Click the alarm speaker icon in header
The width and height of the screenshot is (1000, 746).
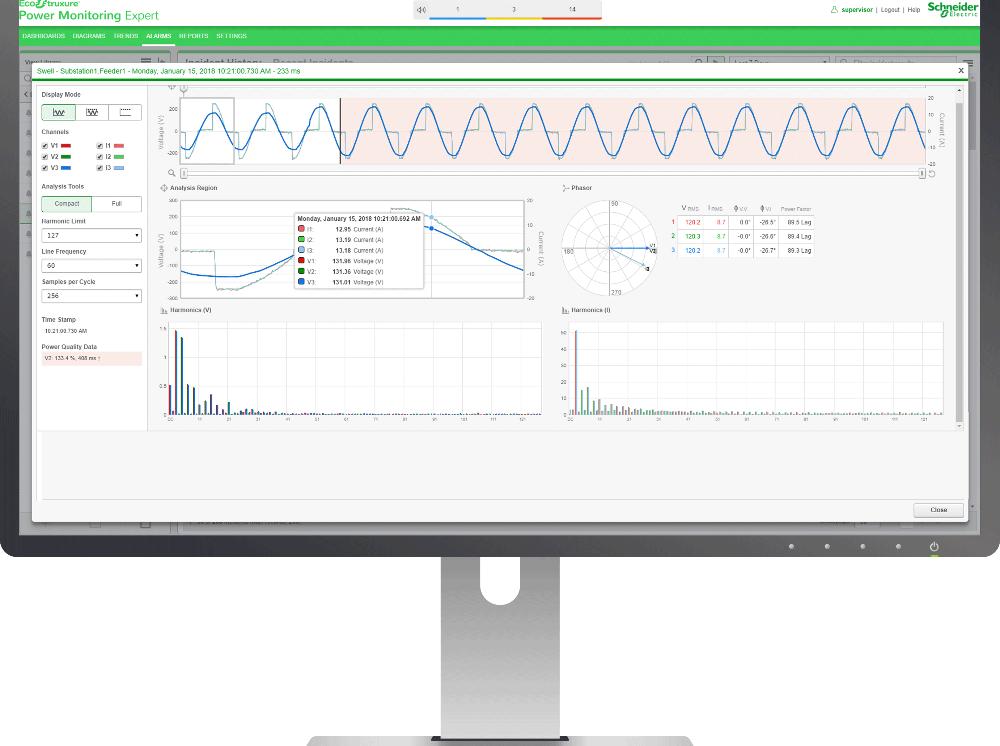pyautogui.click(x=422, y=10)
